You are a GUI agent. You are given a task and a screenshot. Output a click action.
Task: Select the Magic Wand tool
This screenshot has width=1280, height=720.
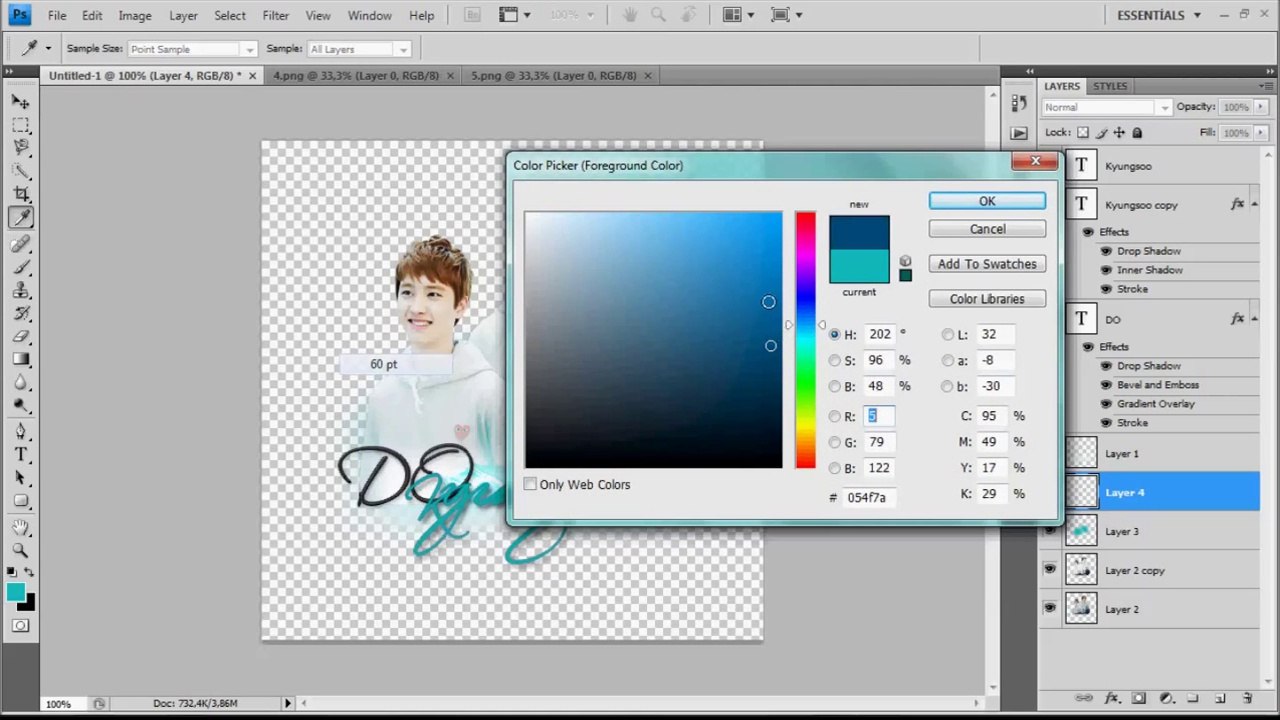21,170
